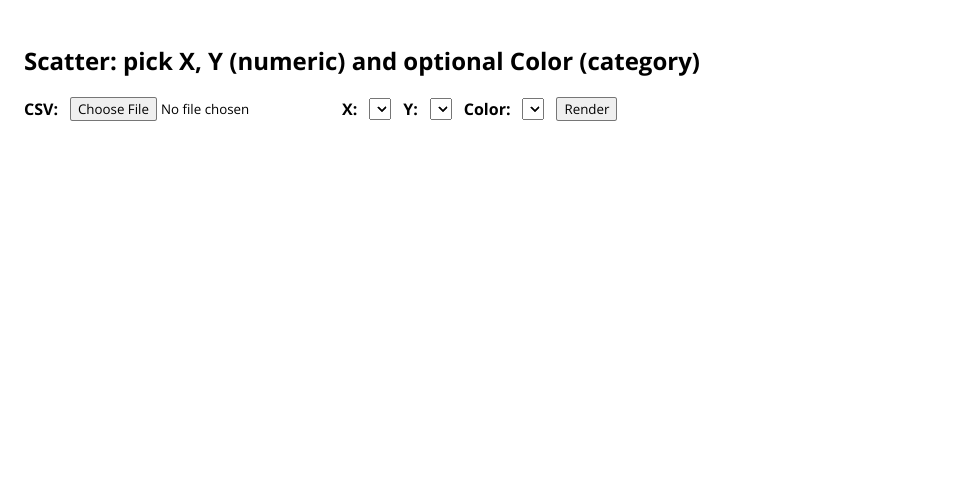This screenshot has width=960, height=500.
Task: Click the 'No file chosen' text
Action: click(205, 109)
